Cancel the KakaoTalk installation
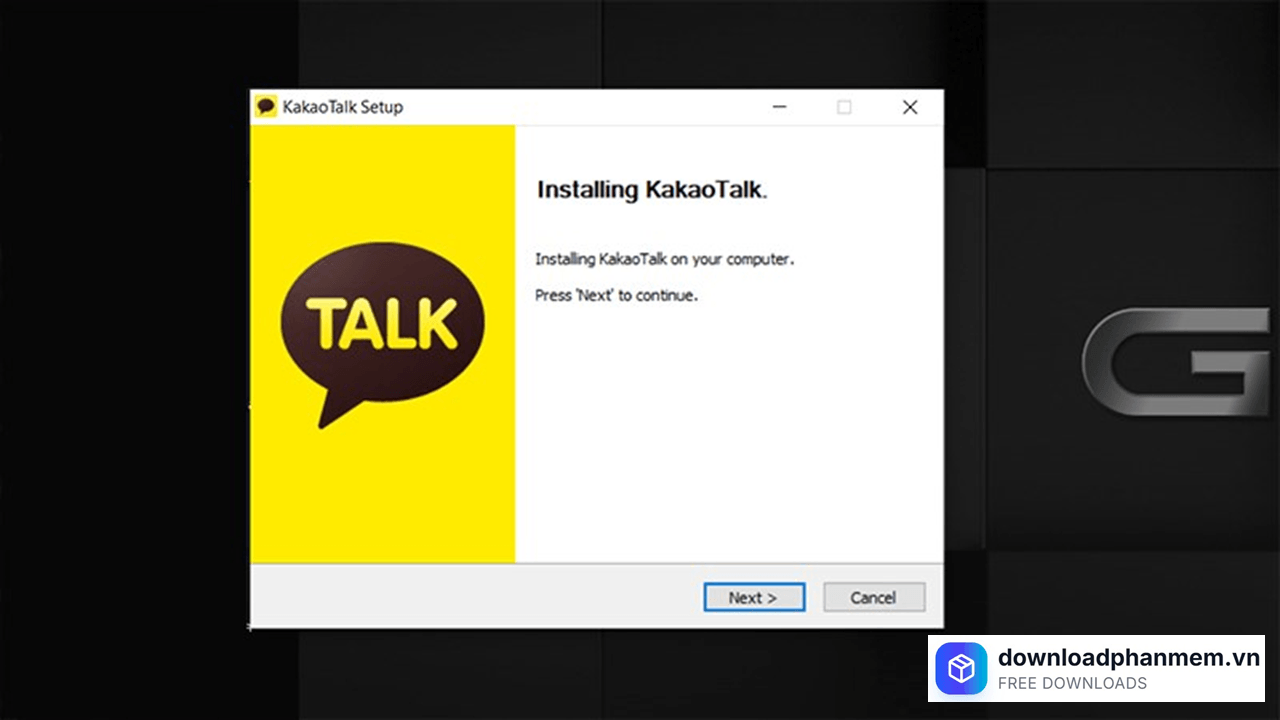The height and width of the screenshot is (720, 1280). click(x=874, y=597)
